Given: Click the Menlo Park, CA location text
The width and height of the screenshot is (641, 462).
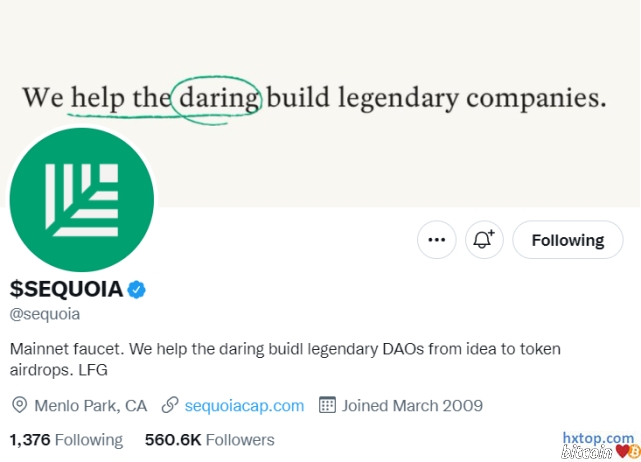Looking at the screenshot, I should point(90,405).
